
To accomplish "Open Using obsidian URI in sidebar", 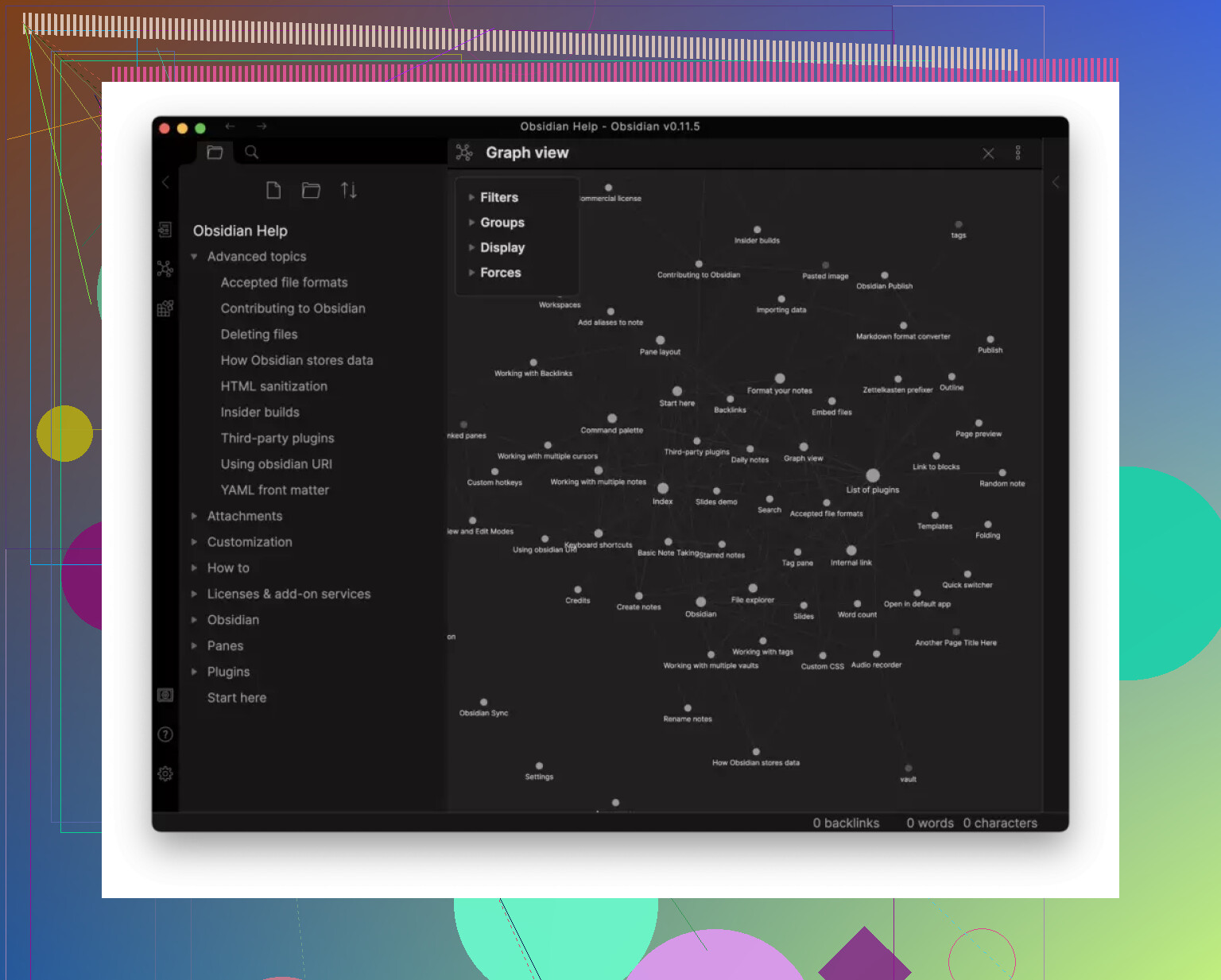I will pos(276,464).
